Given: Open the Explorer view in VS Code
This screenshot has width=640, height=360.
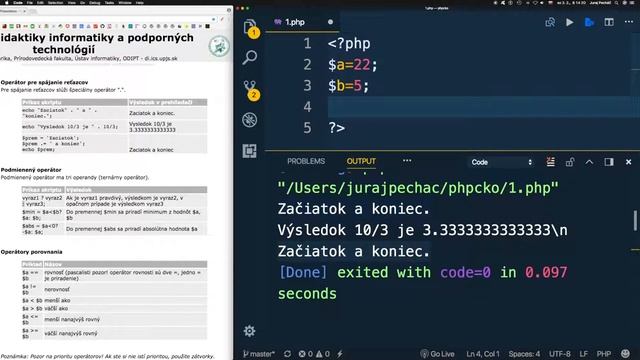Looking at the screenshot, I should coord(250,27).
